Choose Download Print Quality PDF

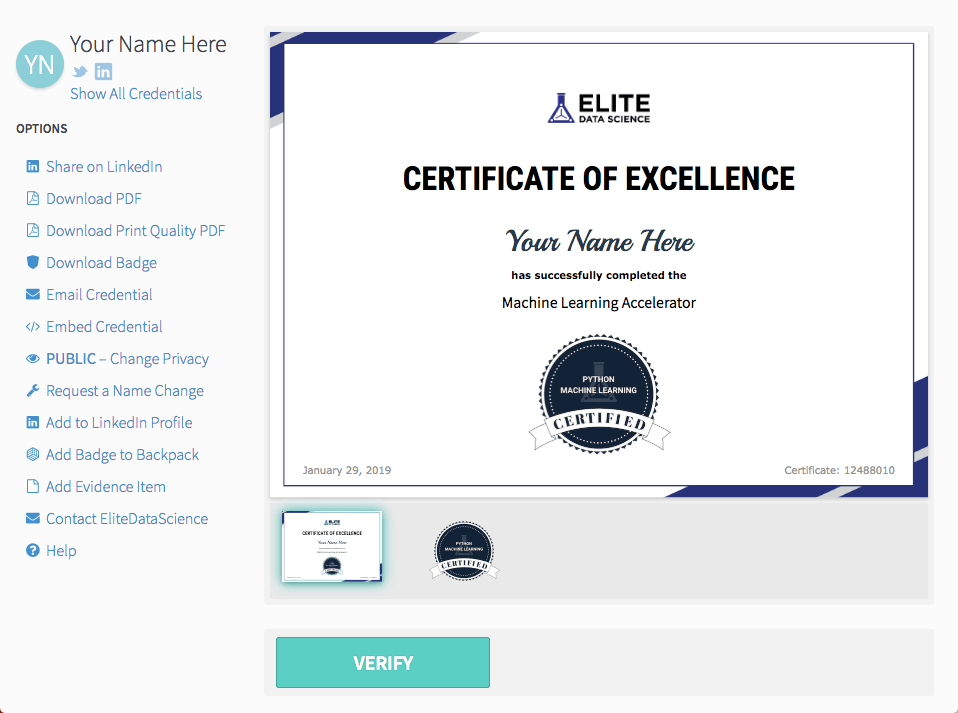point(136,231)
